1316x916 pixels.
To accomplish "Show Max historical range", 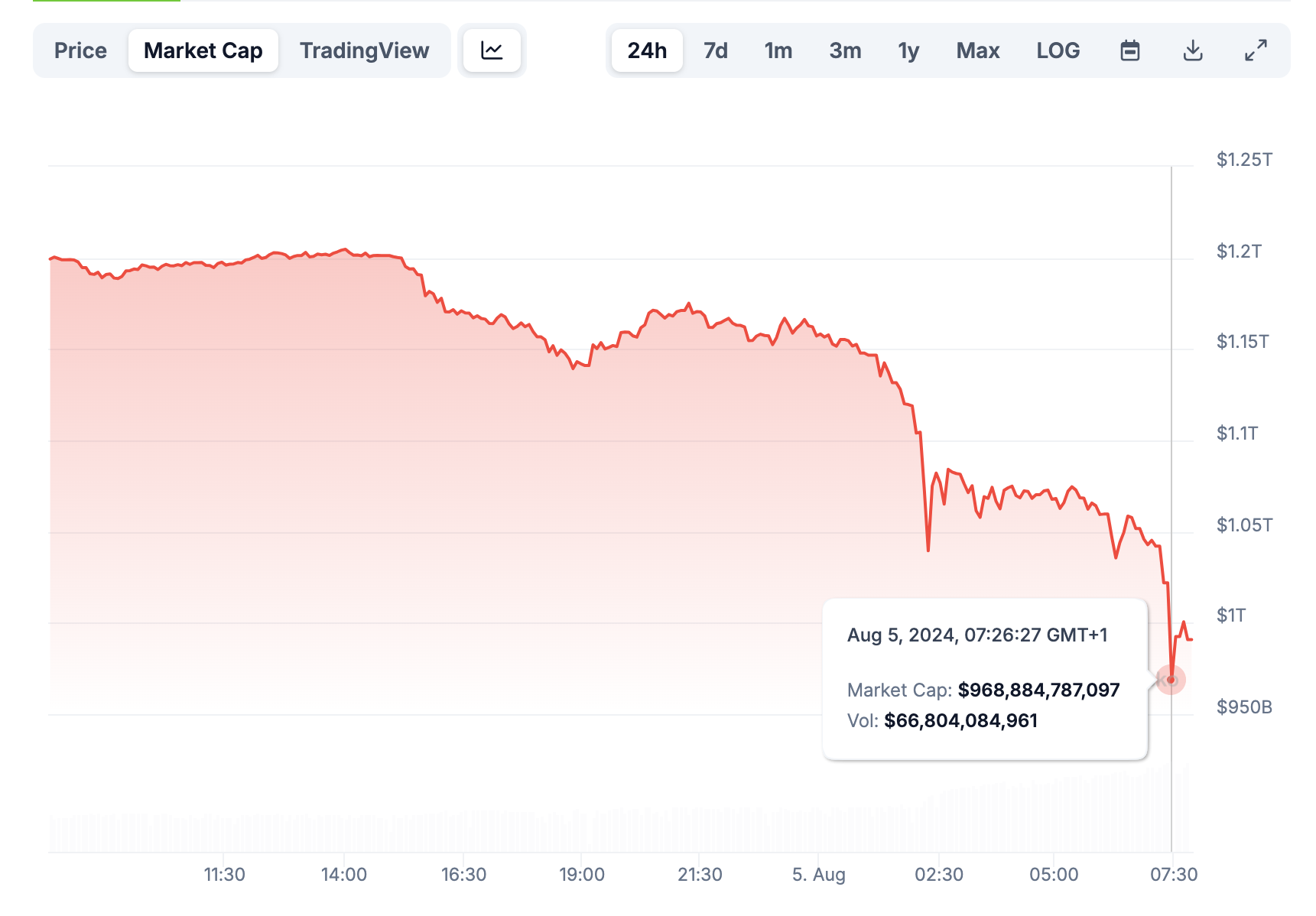I will coord(978,50).
